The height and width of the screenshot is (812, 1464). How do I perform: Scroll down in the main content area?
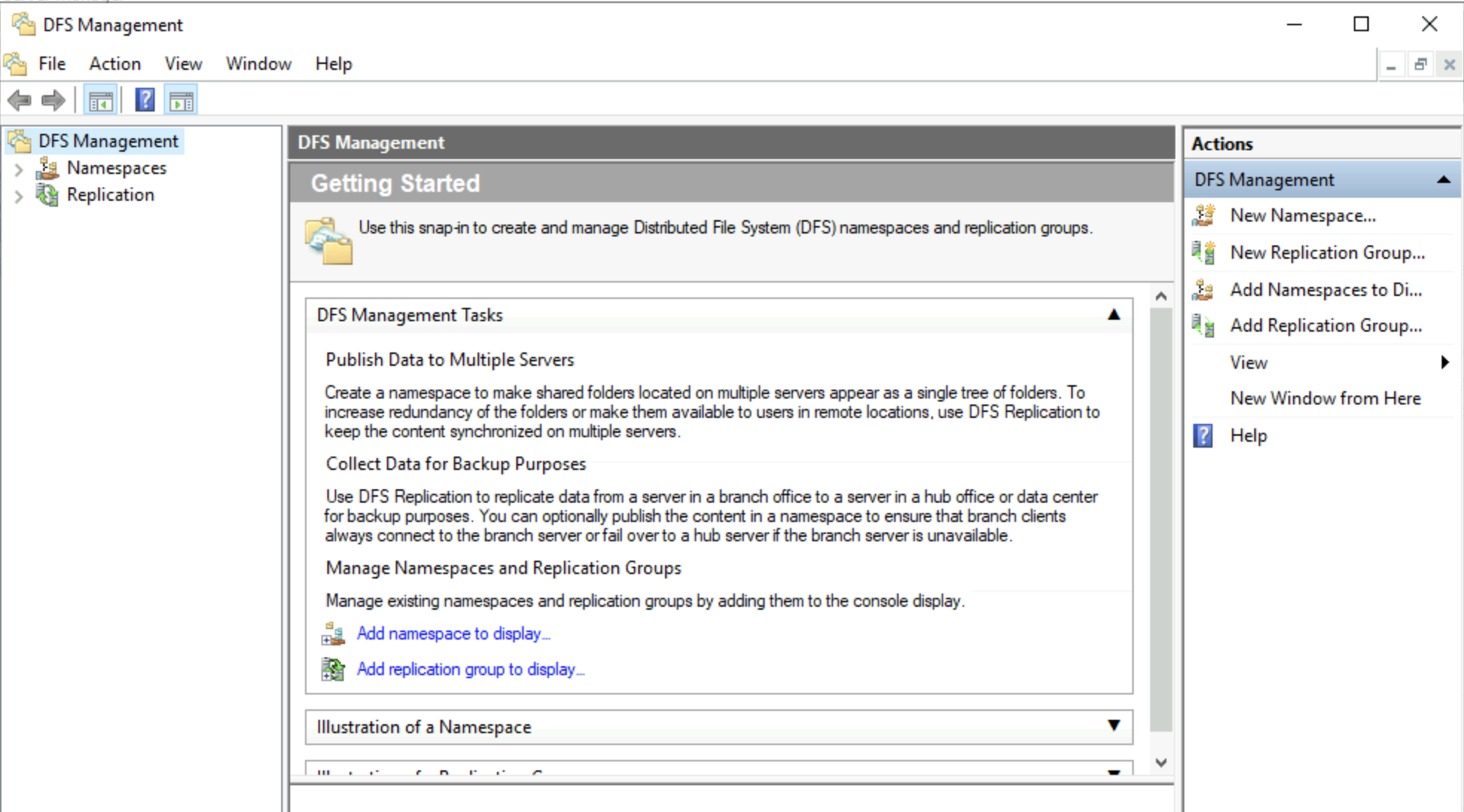tap(1158, 763)
